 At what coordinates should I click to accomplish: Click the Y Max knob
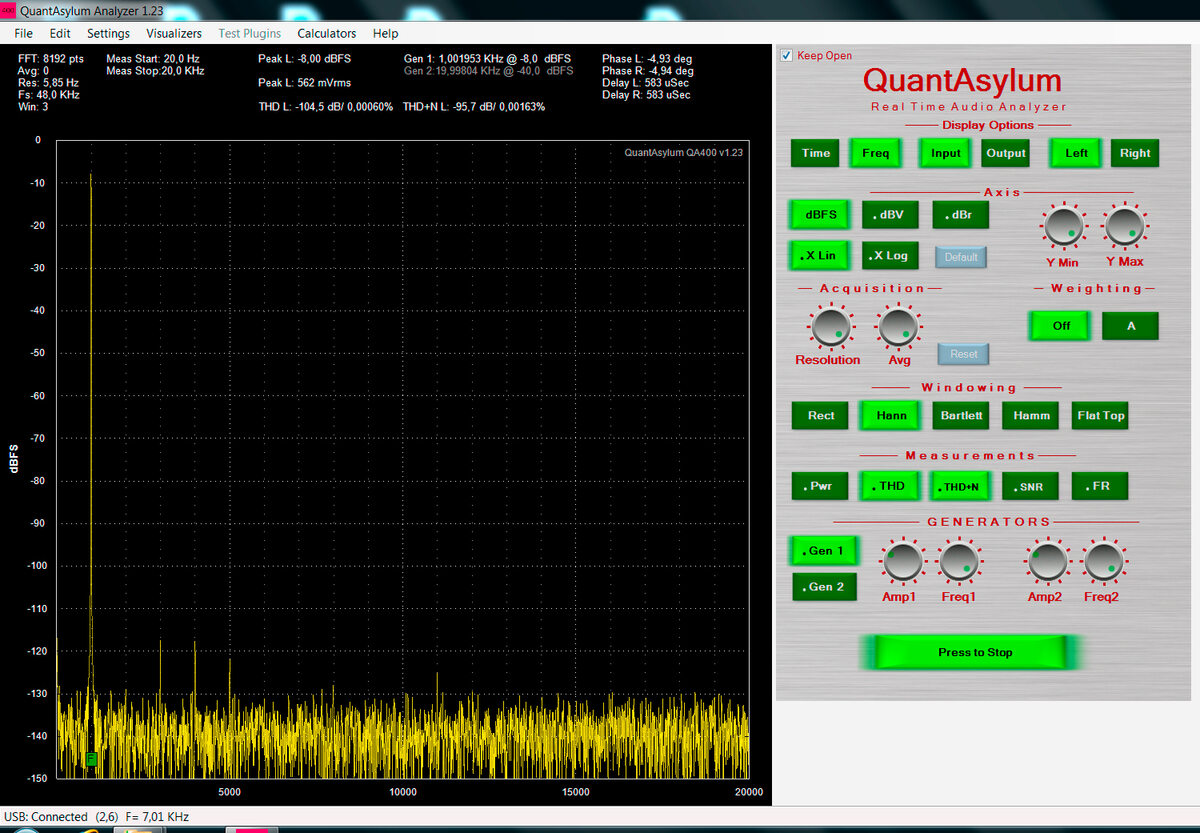tap(1124, 227)
